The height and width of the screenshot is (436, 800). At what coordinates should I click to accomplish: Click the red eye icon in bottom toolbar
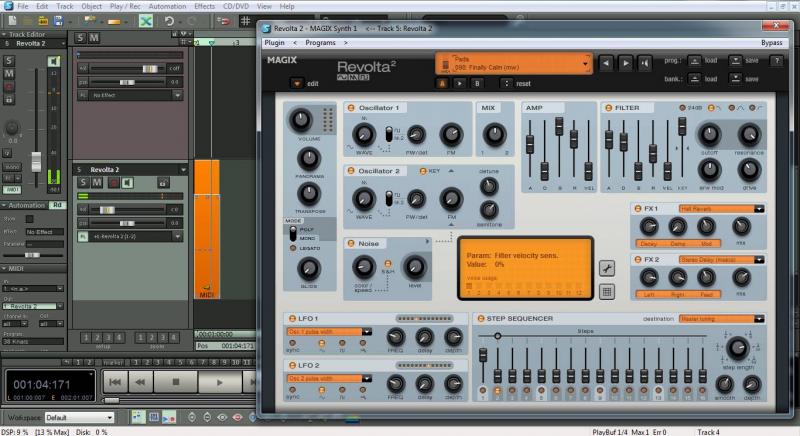tap(238, 417)
